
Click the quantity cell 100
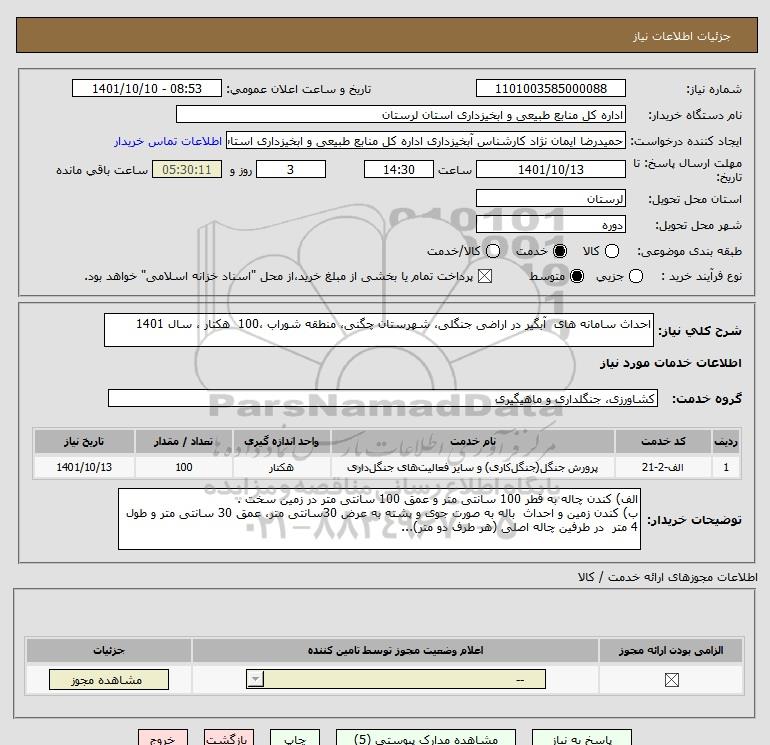(184, 467)
